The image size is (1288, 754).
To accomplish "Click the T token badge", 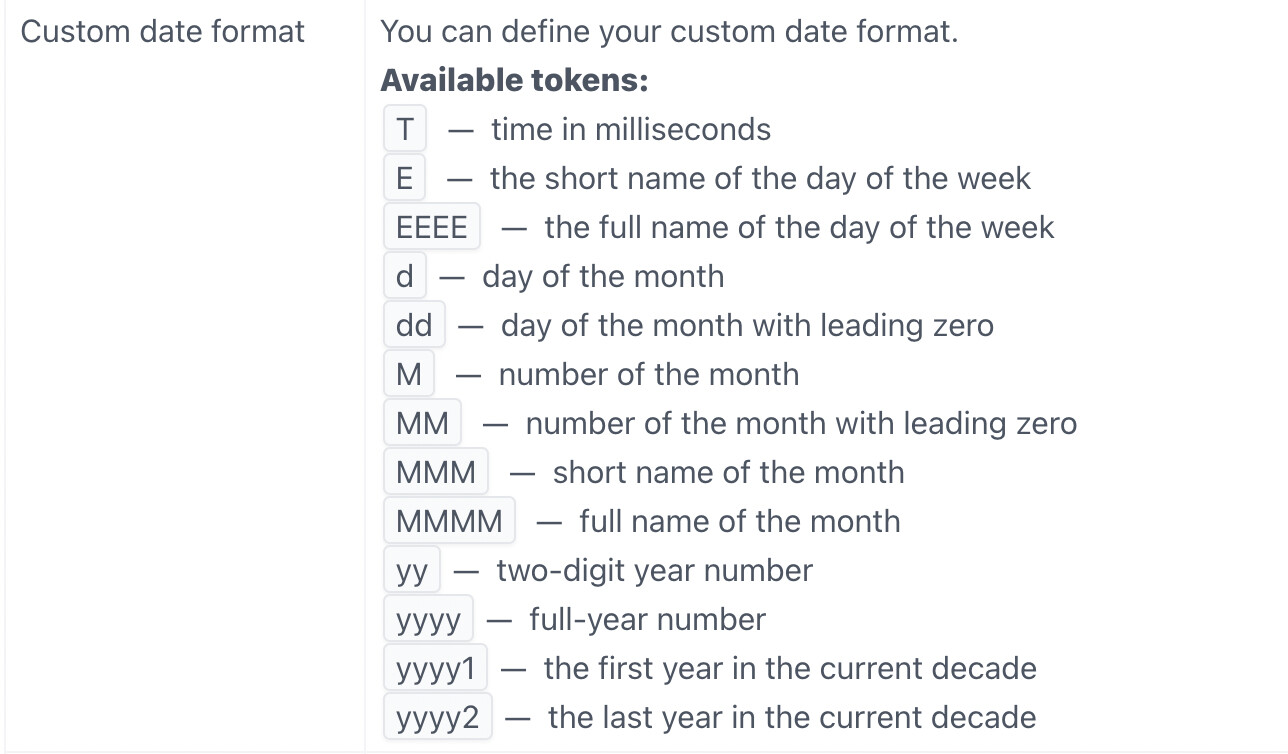I will click(404, 130).
